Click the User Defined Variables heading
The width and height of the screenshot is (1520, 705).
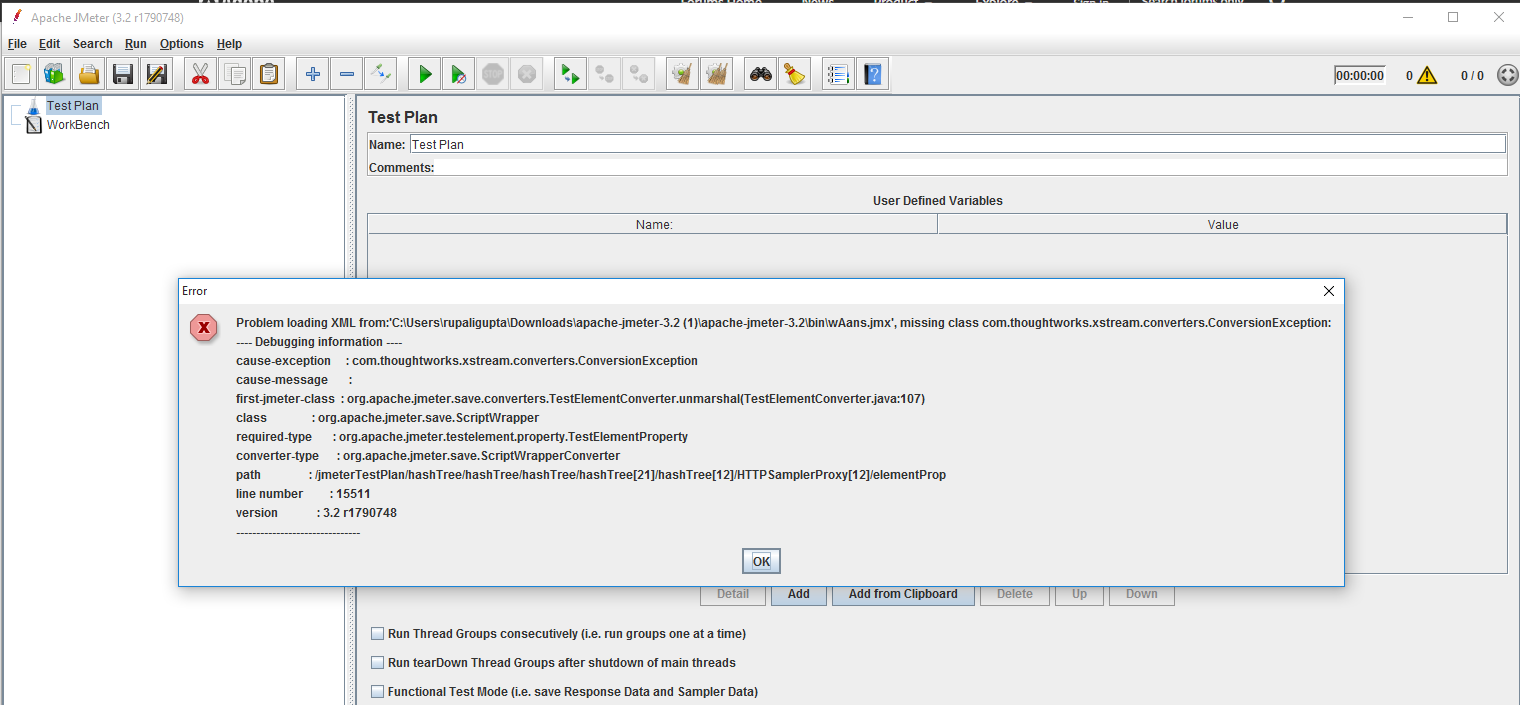click(938, 200)
